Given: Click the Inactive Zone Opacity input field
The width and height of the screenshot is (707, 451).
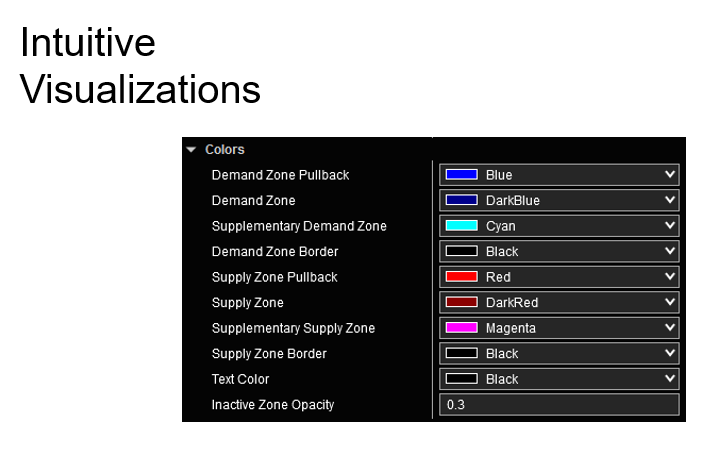Looking at the screenshot, I should [x=559, y=405].
